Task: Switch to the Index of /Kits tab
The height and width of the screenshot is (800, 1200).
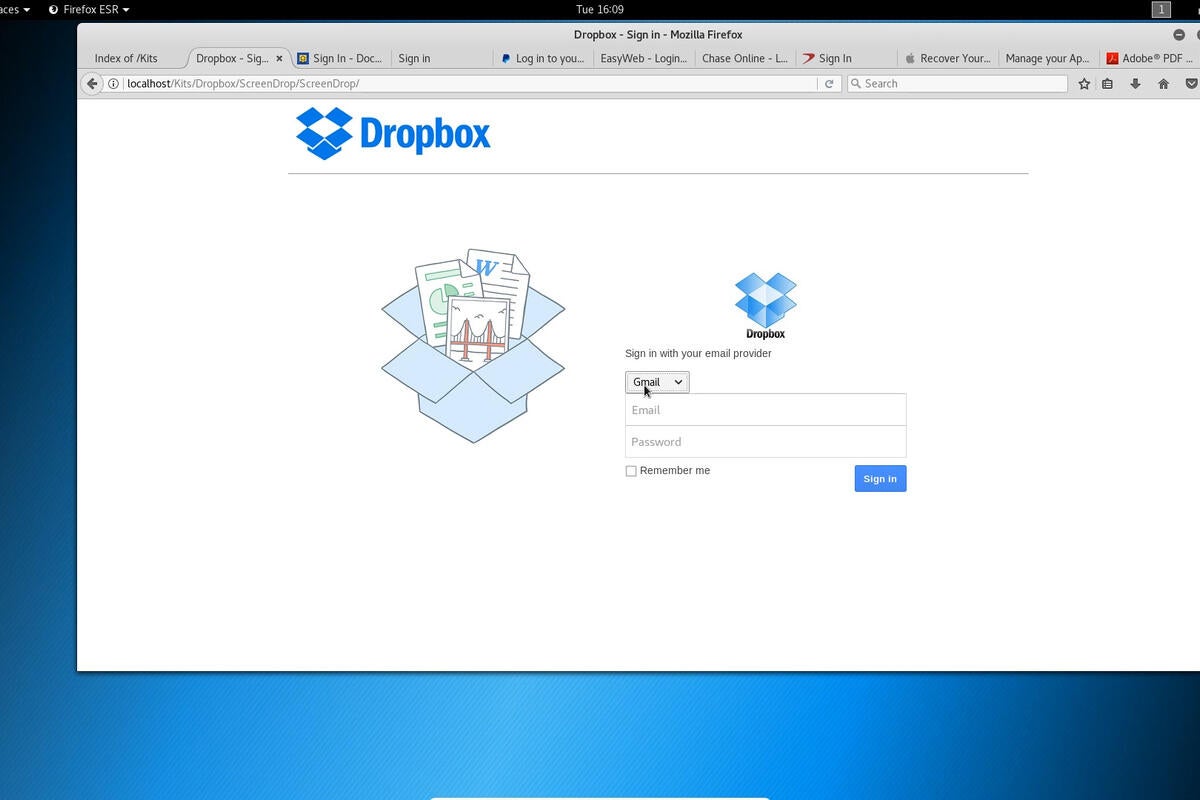Action: (126, 59)
